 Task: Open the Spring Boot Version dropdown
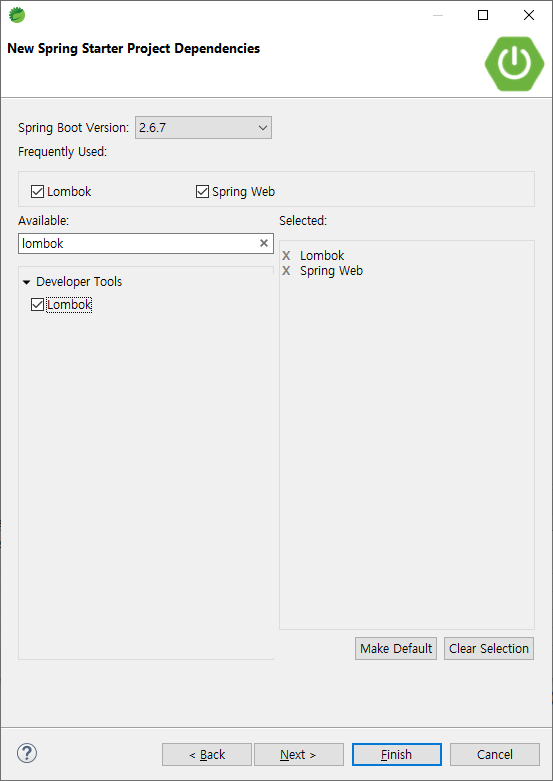(203, 128)
